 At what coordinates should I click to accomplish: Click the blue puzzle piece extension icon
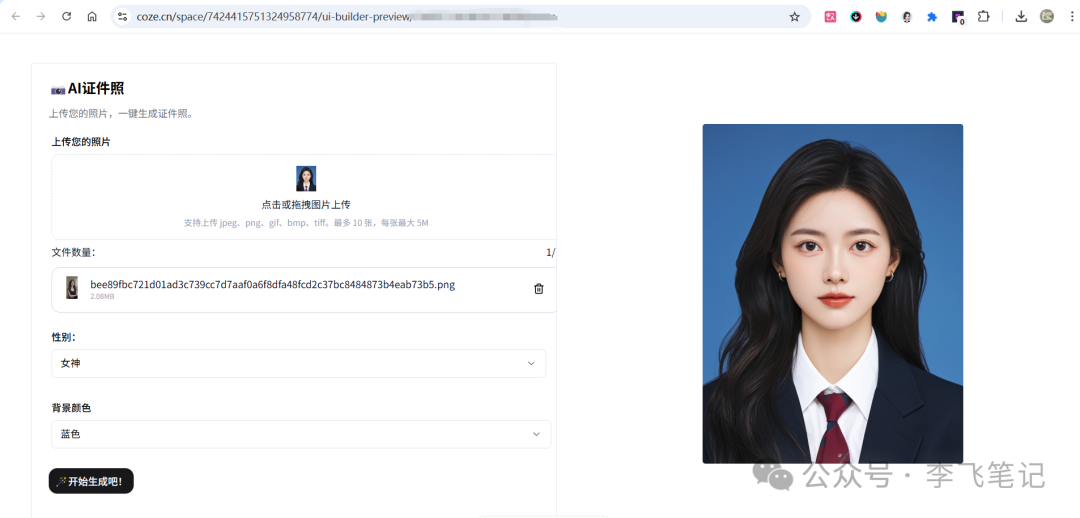(x=932, y=16)
